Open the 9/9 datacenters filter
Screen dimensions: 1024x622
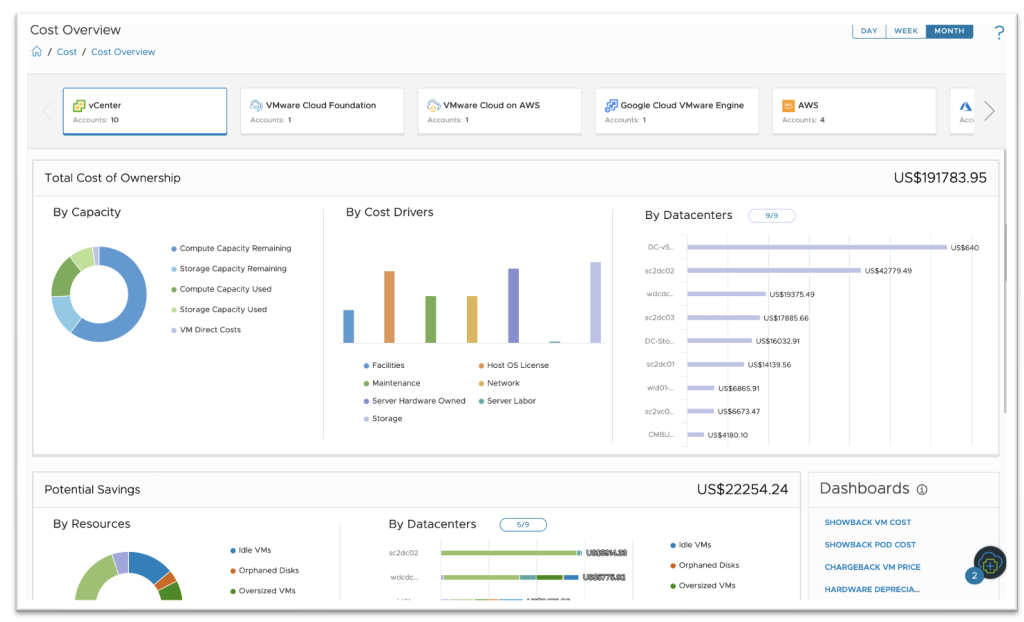tap(771, 215)
